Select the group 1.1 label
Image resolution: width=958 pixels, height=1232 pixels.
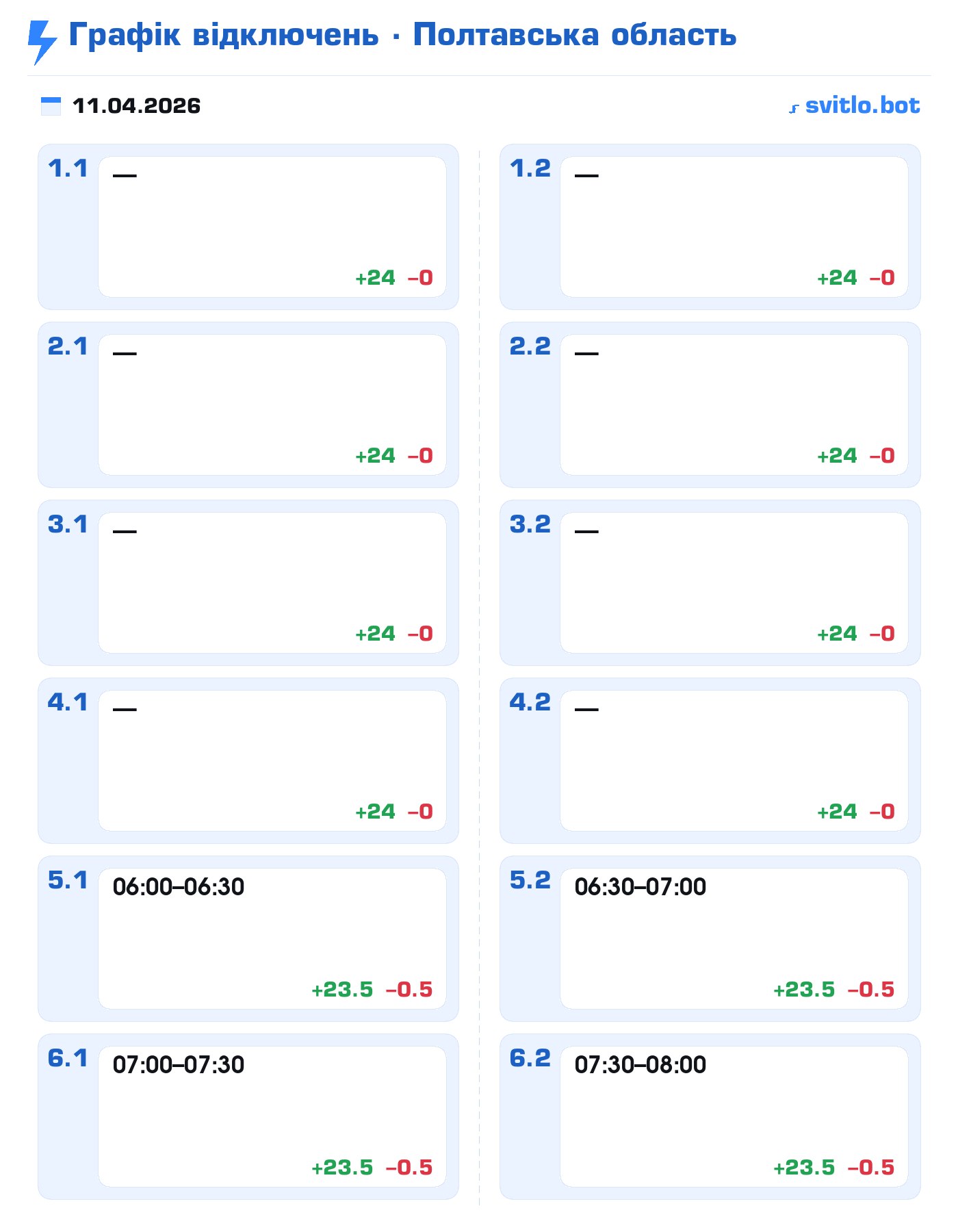[68, 168]
